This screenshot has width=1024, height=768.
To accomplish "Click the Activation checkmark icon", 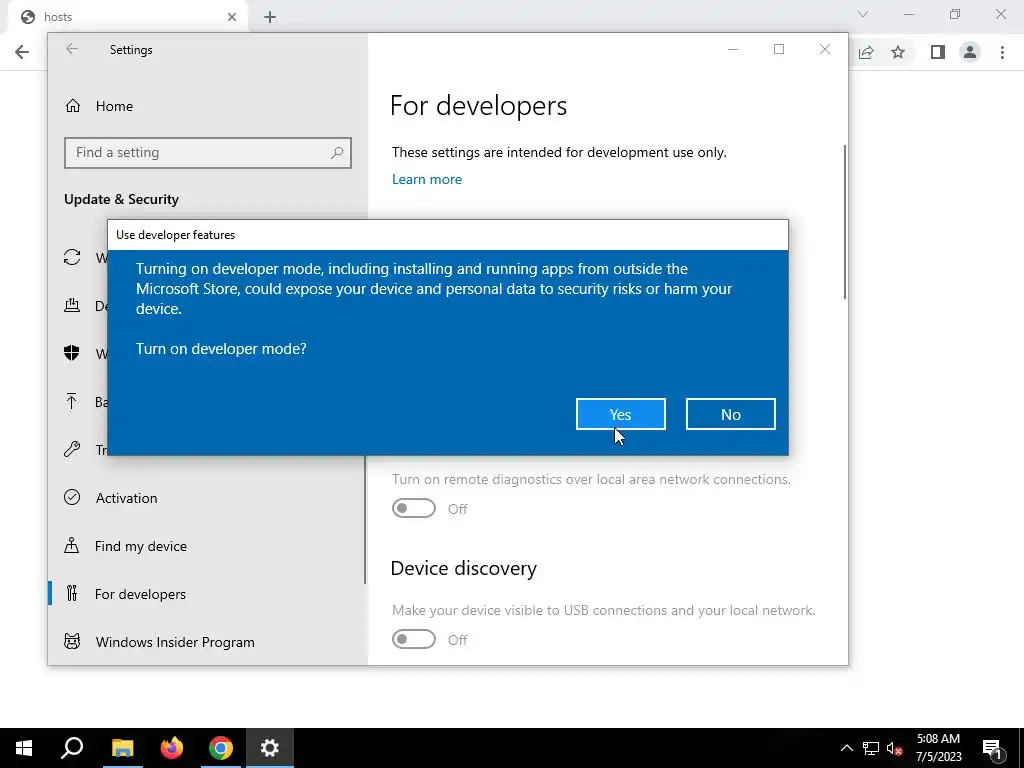I will (x=72, y=498).
